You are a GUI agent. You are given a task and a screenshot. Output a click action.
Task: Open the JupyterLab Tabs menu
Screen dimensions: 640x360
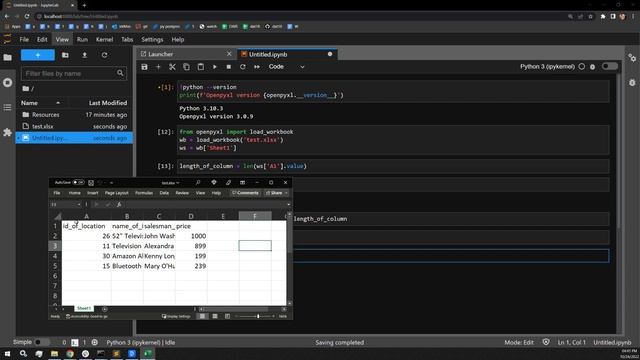(127, 40)
